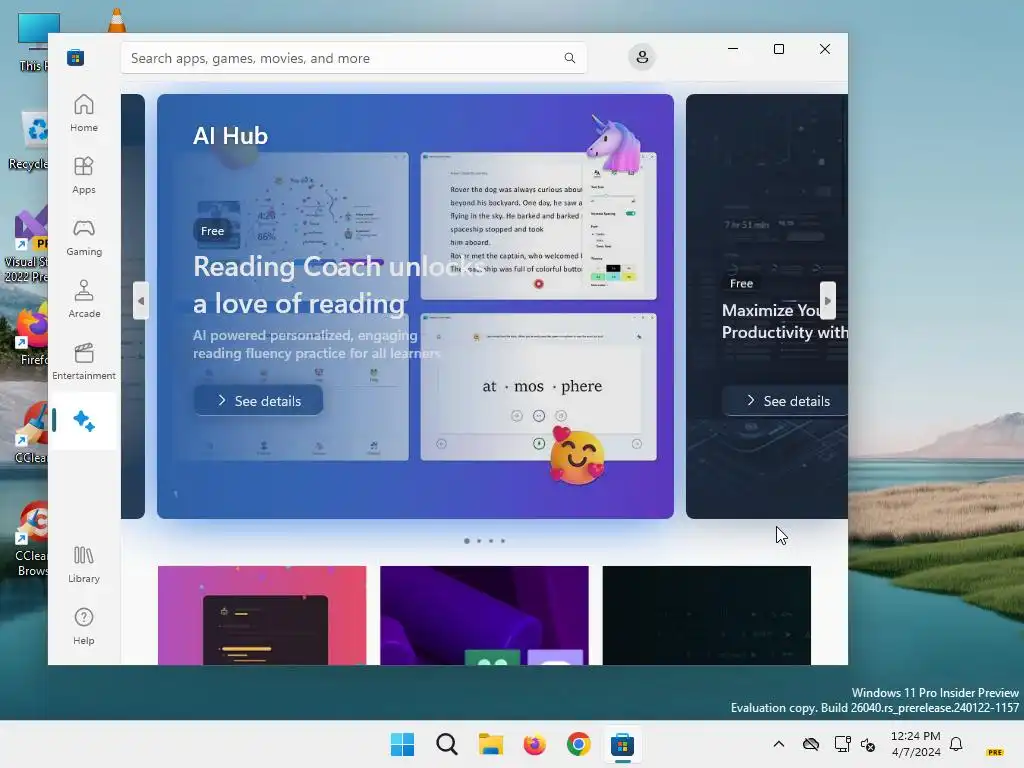Open the purple app thumbnail card
Viewport: 1024px width, 768px height.
click(x=485, y=615)
